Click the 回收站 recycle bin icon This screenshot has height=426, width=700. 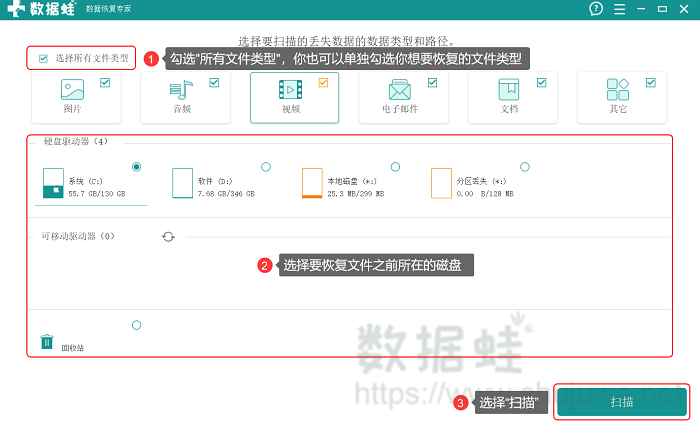point(47,342)
